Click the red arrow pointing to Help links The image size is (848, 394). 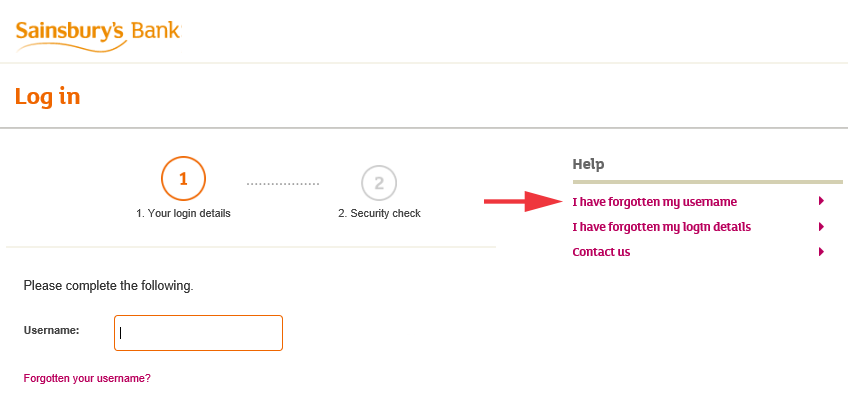524,201
